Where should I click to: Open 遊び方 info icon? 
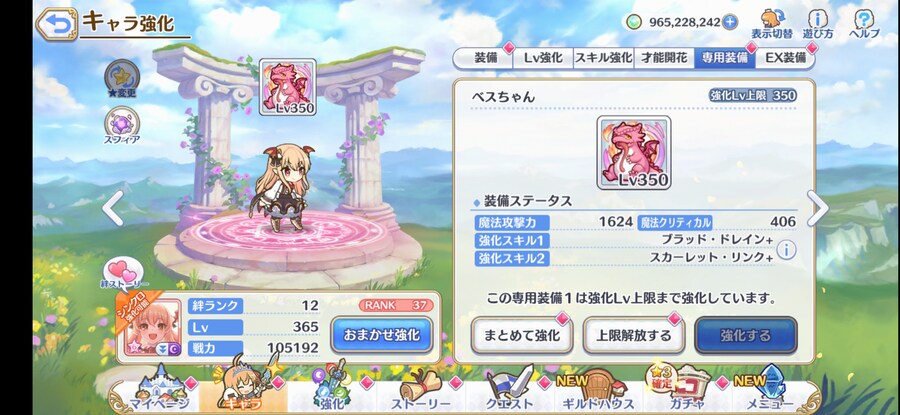(x=818, y=24)
